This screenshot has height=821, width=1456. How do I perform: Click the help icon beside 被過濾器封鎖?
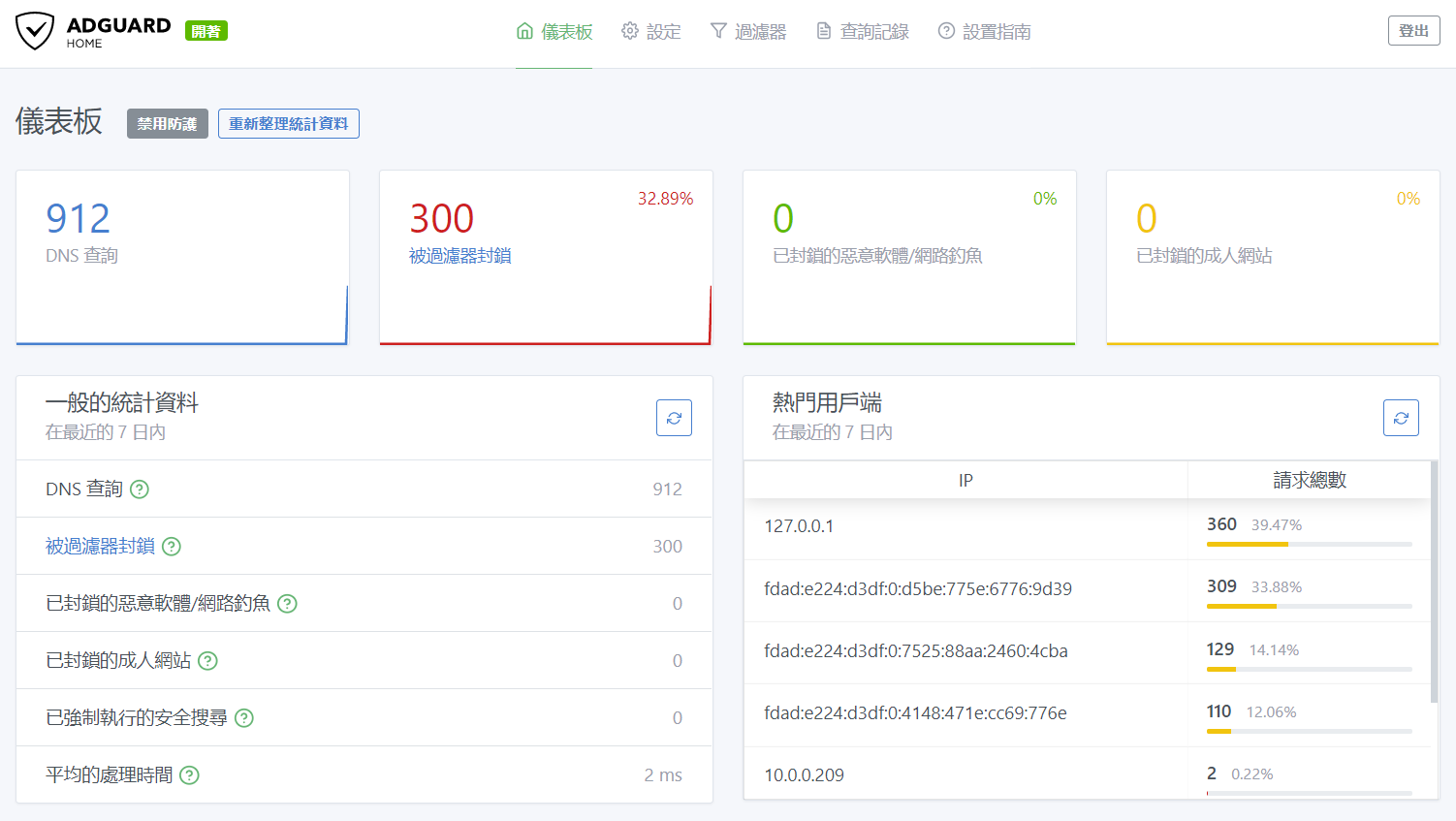[x=171, y=547]
